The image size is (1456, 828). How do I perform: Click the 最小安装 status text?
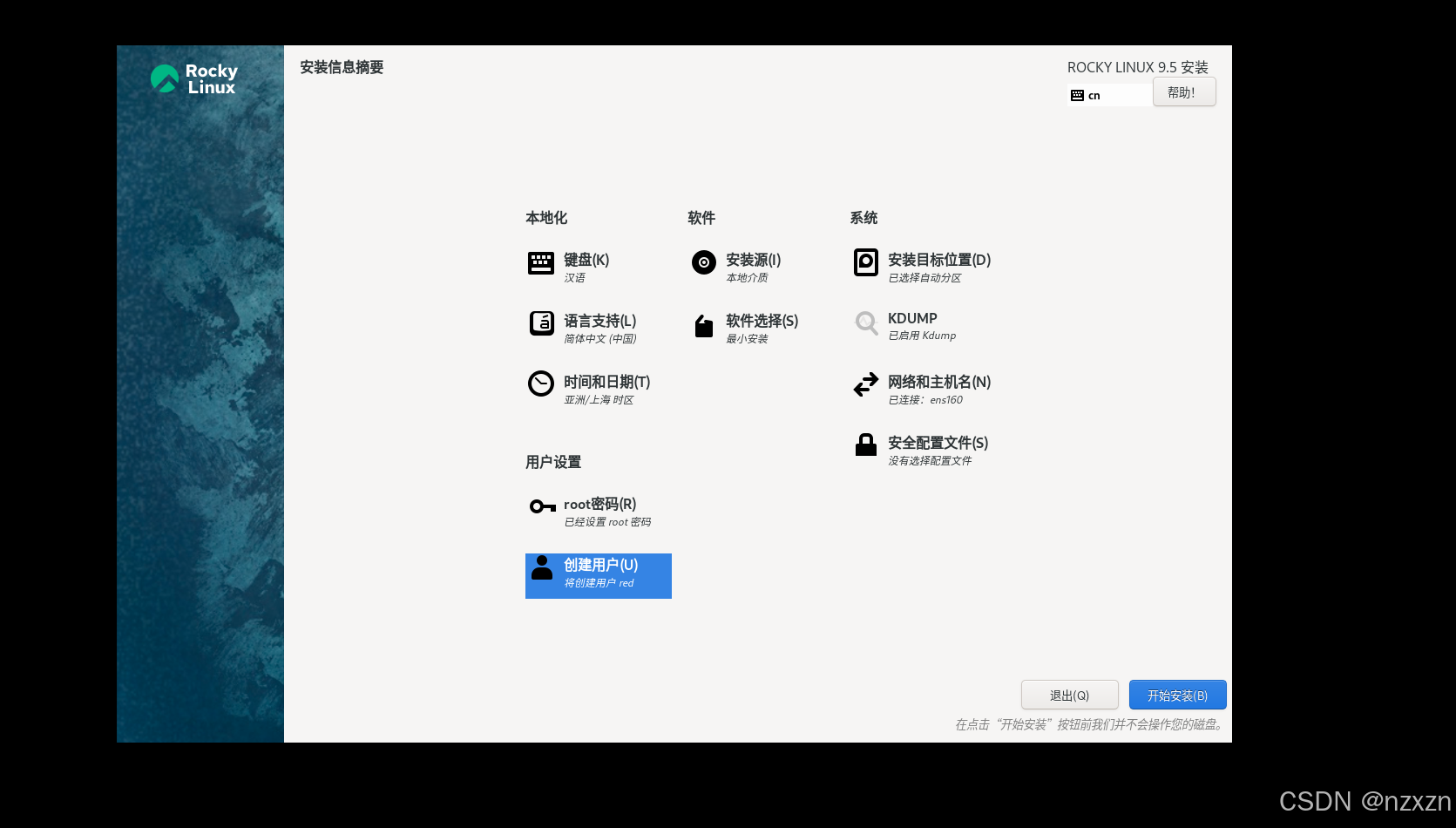[x=747, y=339]
